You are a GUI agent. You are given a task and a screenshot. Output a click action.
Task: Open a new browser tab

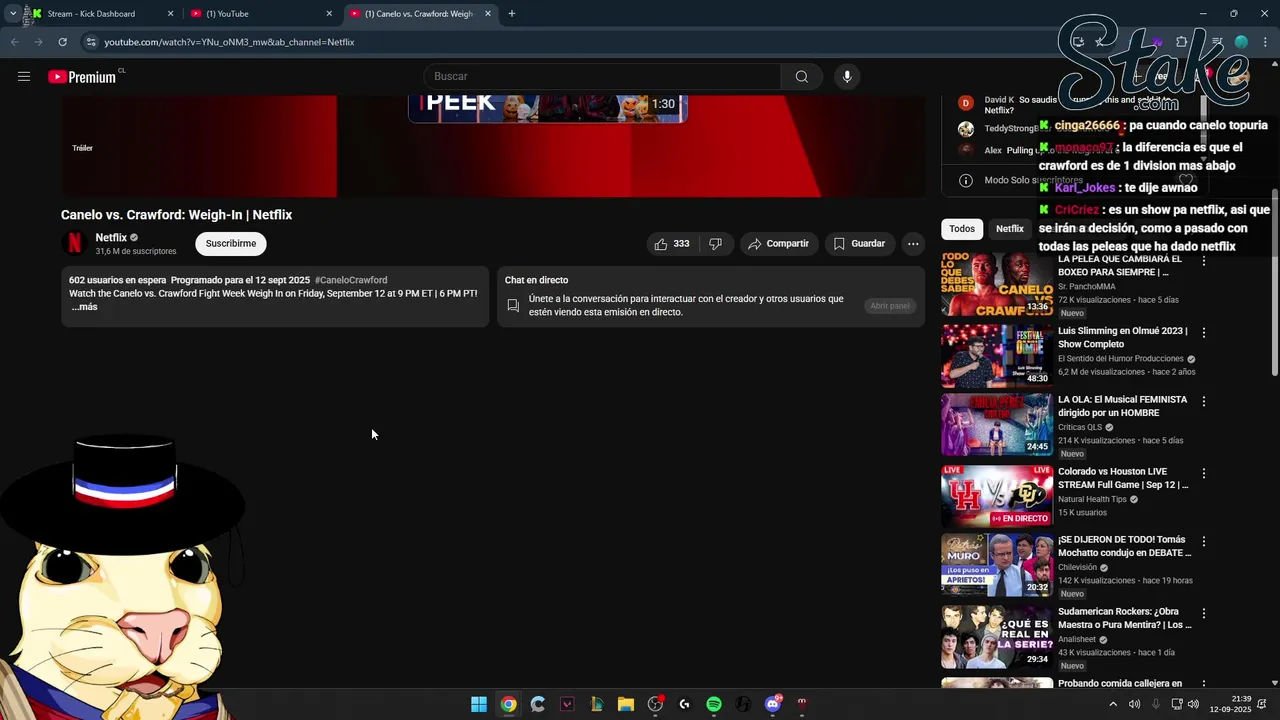[x=512, y=14]
